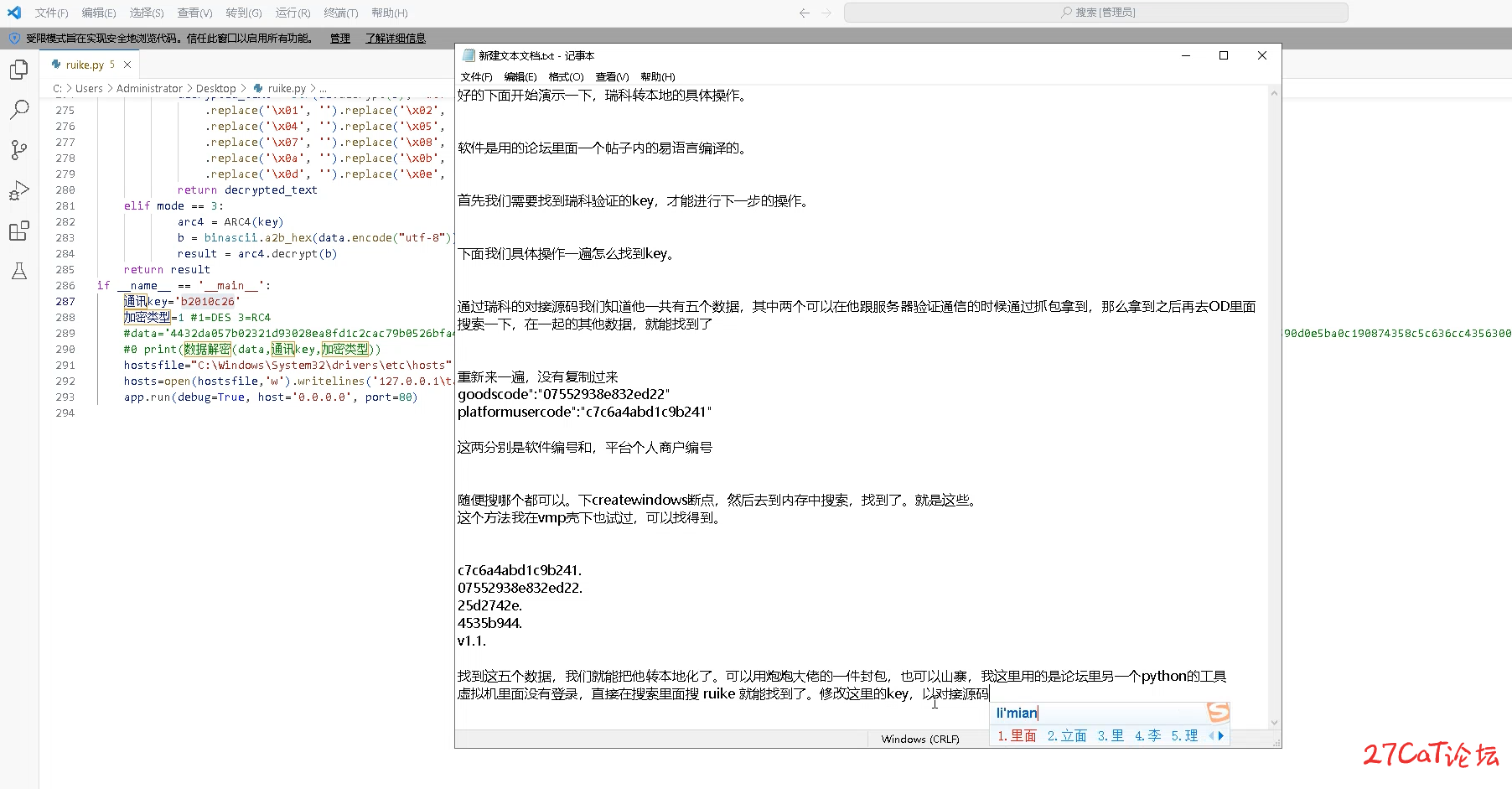
Task: Click ruike.py in the breadcrumb path
Action: pyautogui.click(x=281, y=88)
